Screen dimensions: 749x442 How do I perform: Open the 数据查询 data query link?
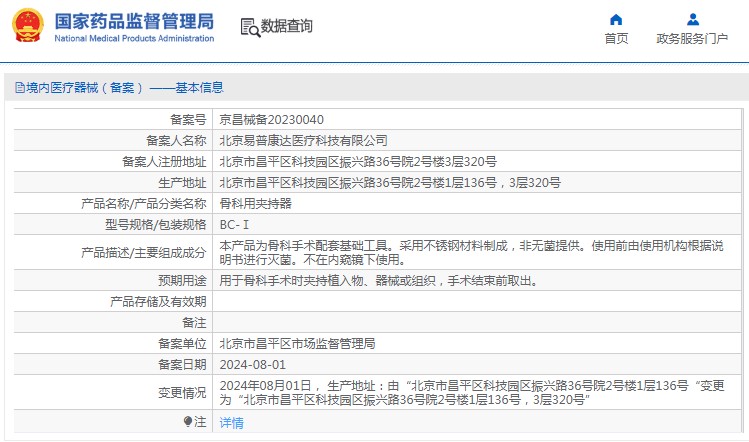click(x=286, y=26)
